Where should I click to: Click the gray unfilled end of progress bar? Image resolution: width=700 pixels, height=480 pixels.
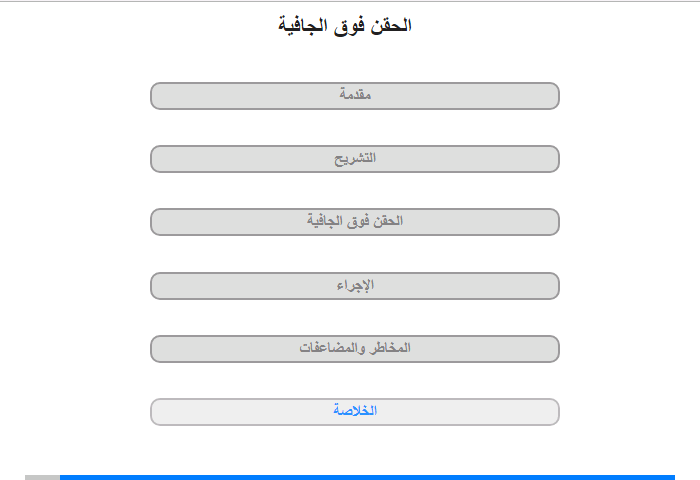point(42,477)
